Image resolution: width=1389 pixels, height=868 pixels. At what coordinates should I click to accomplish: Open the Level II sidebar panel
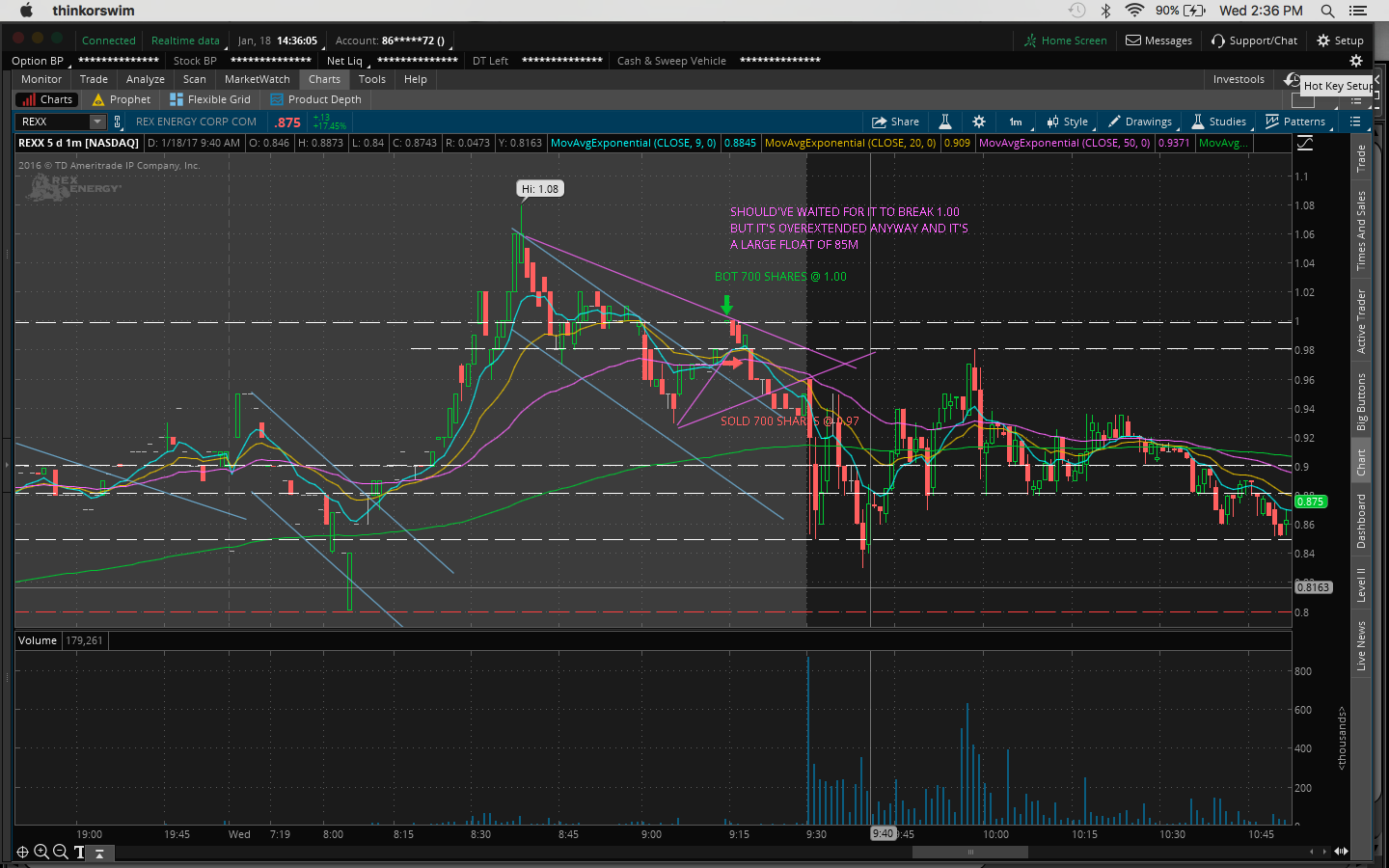[x=1361, y=585]
